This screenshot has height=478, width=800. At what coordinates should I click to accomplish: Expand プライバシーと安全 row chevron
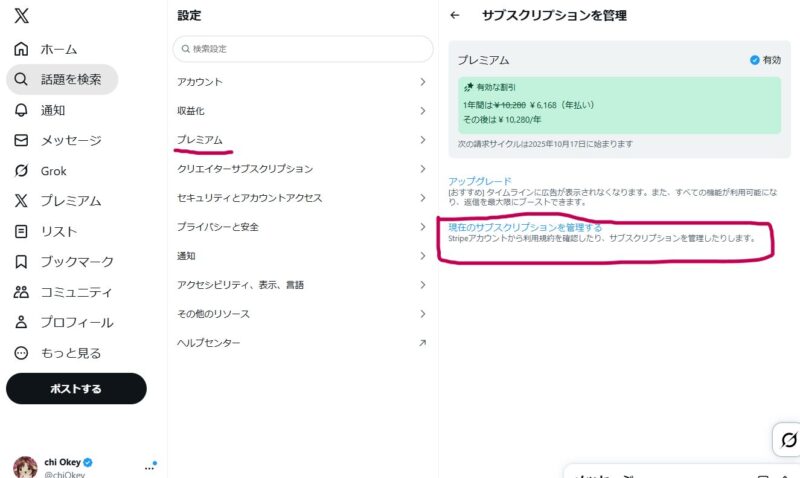coord(422,227)
